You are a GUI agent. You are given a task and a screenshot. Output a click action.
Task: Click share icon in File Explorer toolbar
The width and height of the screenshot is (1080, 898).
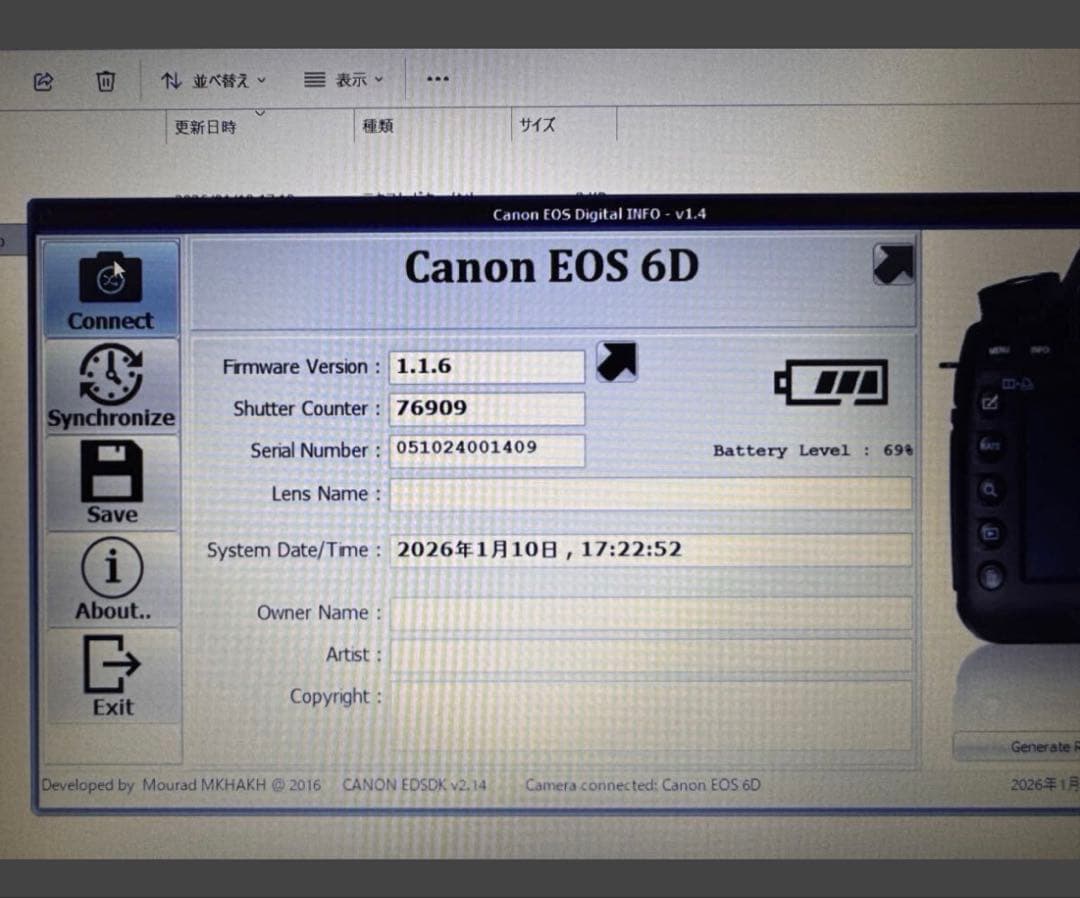click(x=43, y=82)
